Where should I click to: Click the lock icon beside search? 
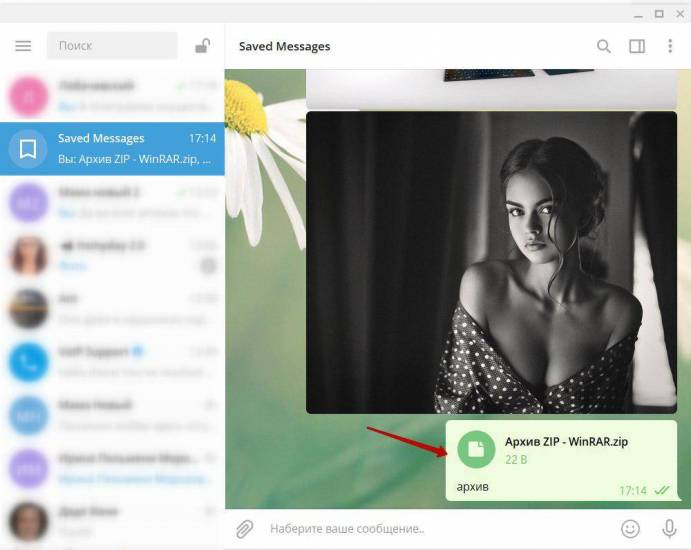[202, 46]
